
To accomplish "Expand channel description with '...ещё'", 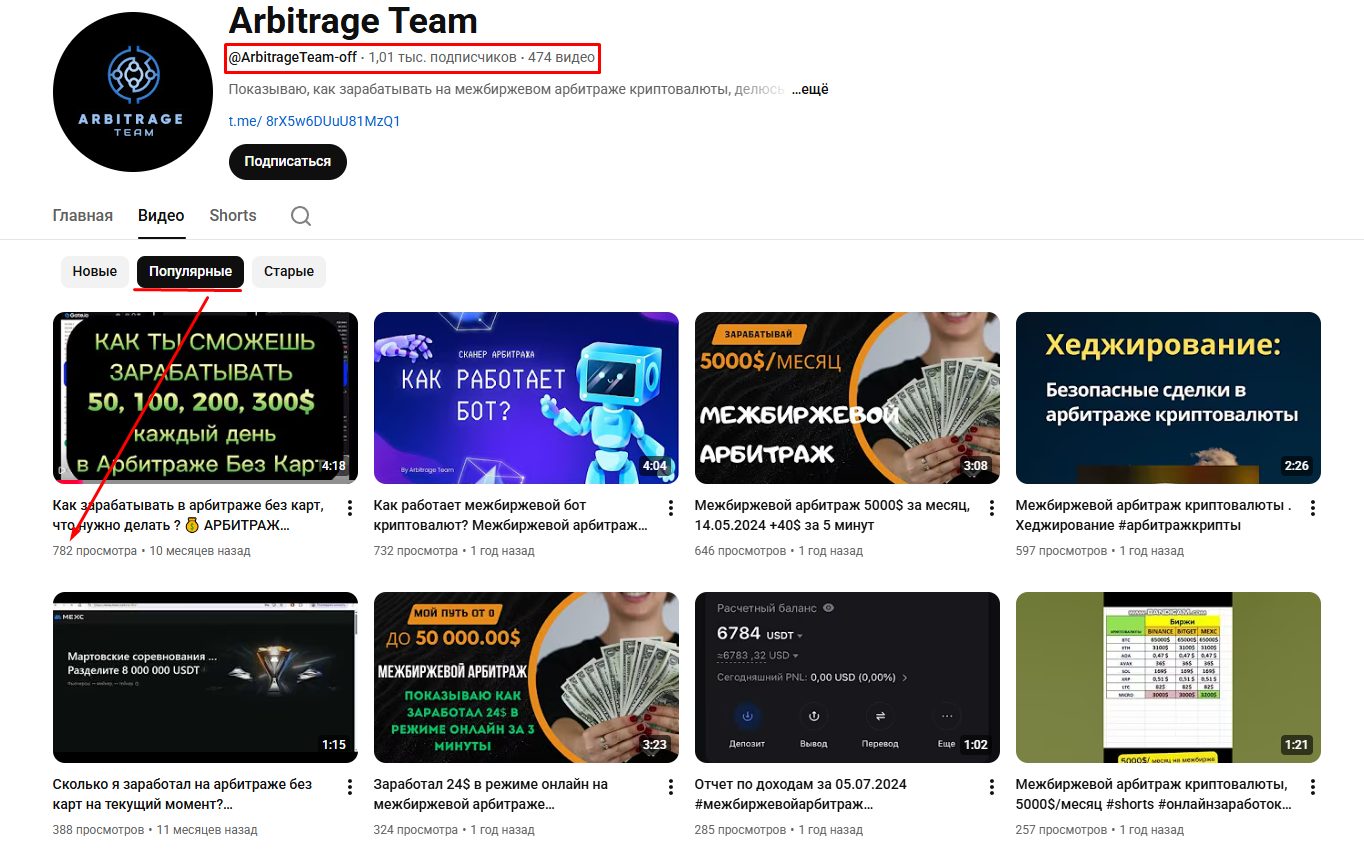I will click(810, 90).
